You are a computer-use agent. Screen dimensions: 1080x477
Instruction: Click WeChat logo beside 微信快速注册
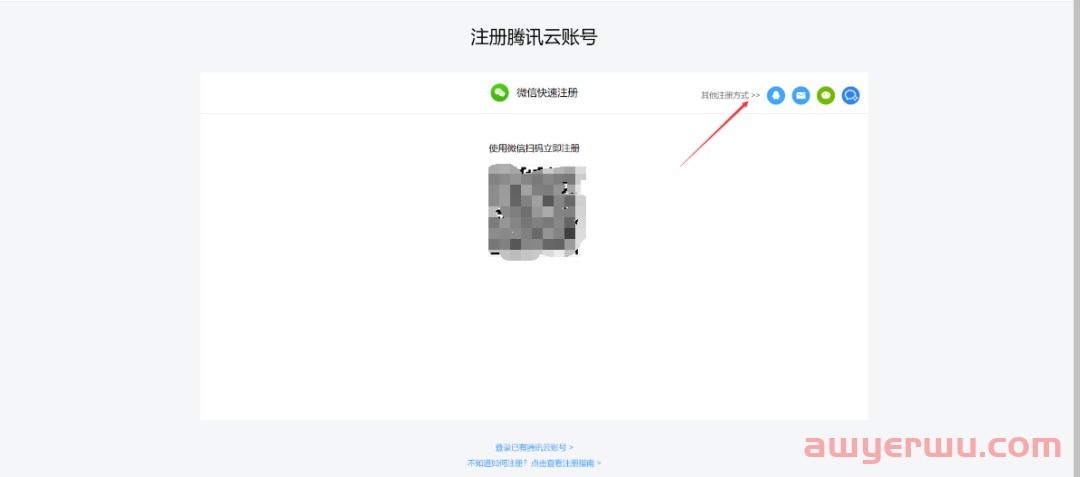pos(499,93)
